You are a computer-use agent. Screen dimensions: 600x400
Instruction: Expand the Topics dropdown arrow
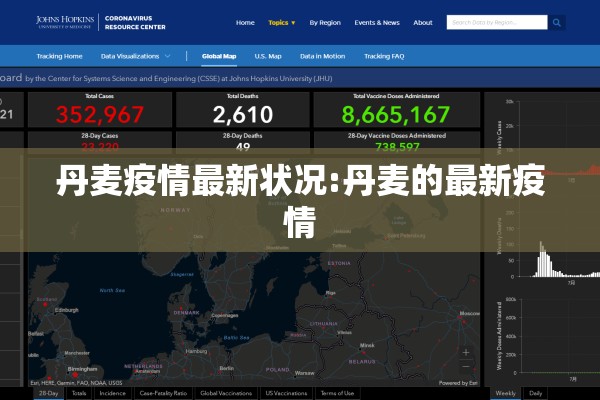click(293, 23)
